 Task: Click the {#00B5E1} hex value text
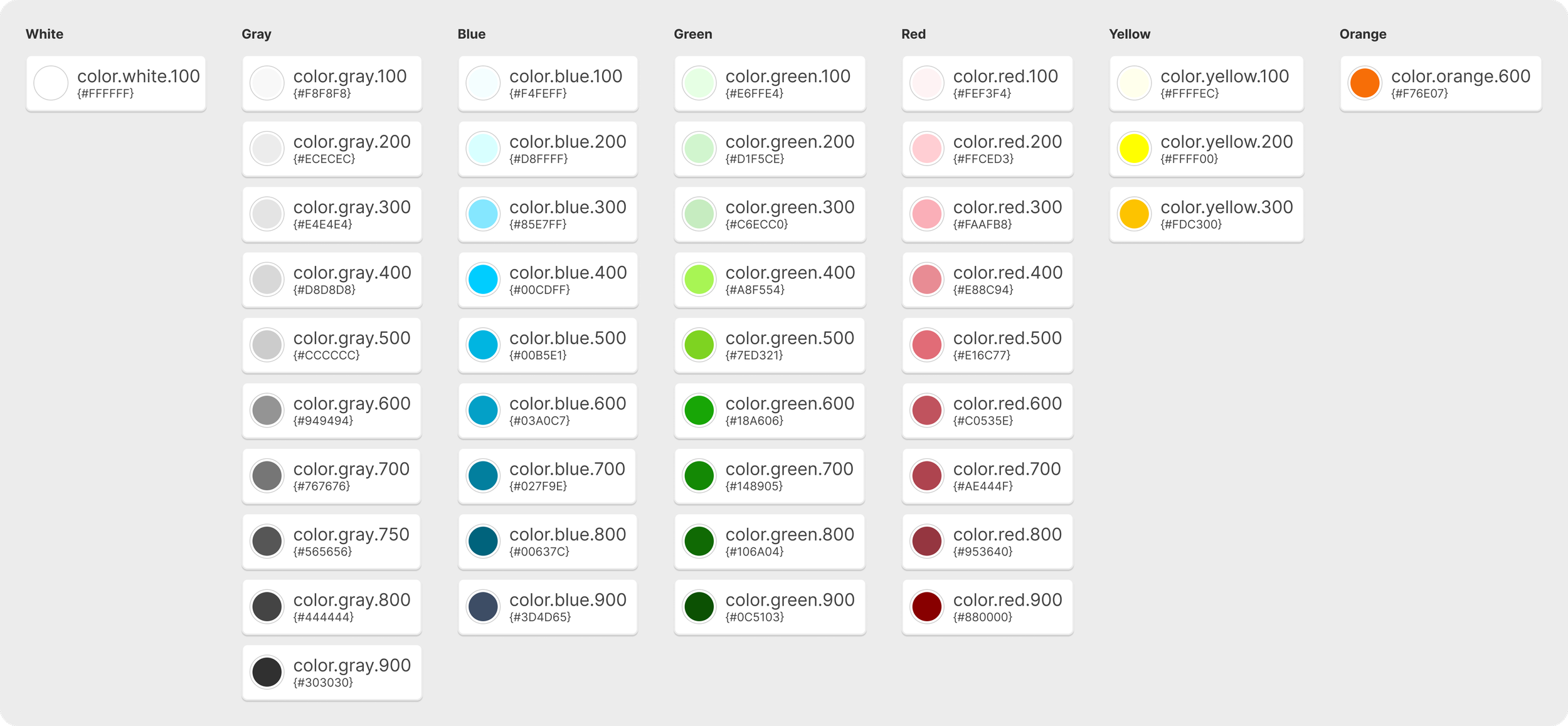538,355
